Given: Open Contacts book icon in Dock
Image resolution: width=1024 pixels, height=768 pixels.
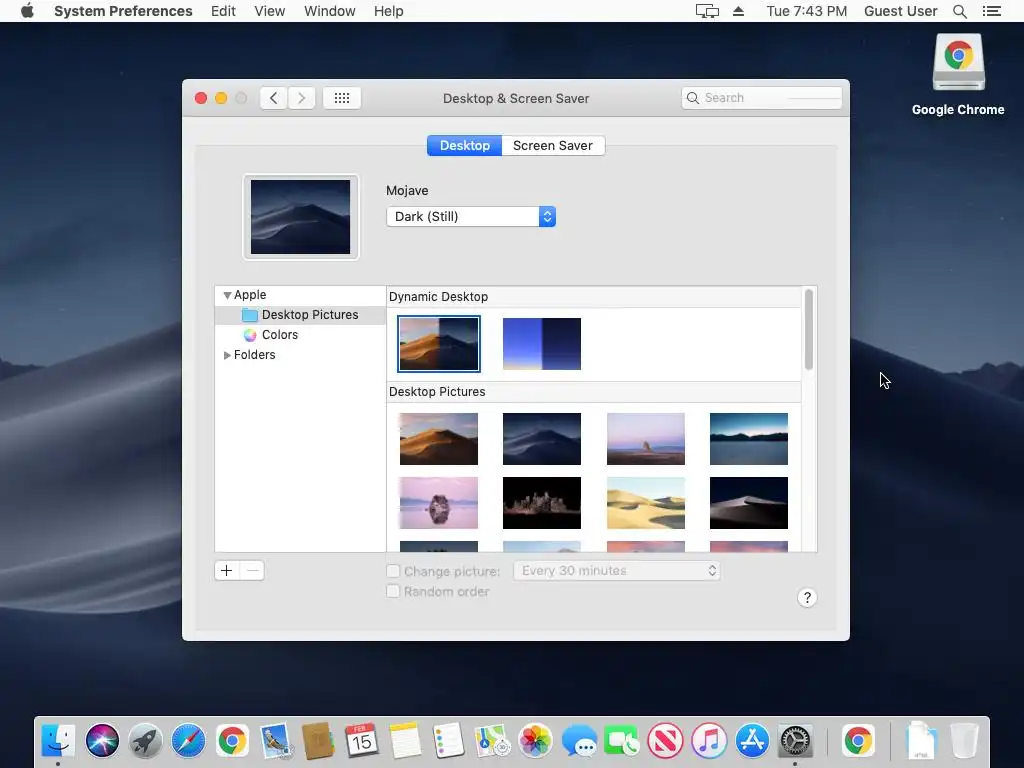Looking at the screenshot, I should point(318,741).
